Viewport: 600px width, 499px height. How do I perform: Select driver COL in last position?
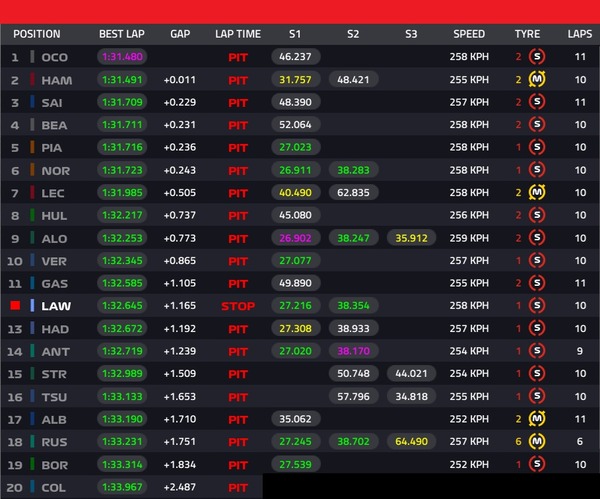(x=54, y=488)
